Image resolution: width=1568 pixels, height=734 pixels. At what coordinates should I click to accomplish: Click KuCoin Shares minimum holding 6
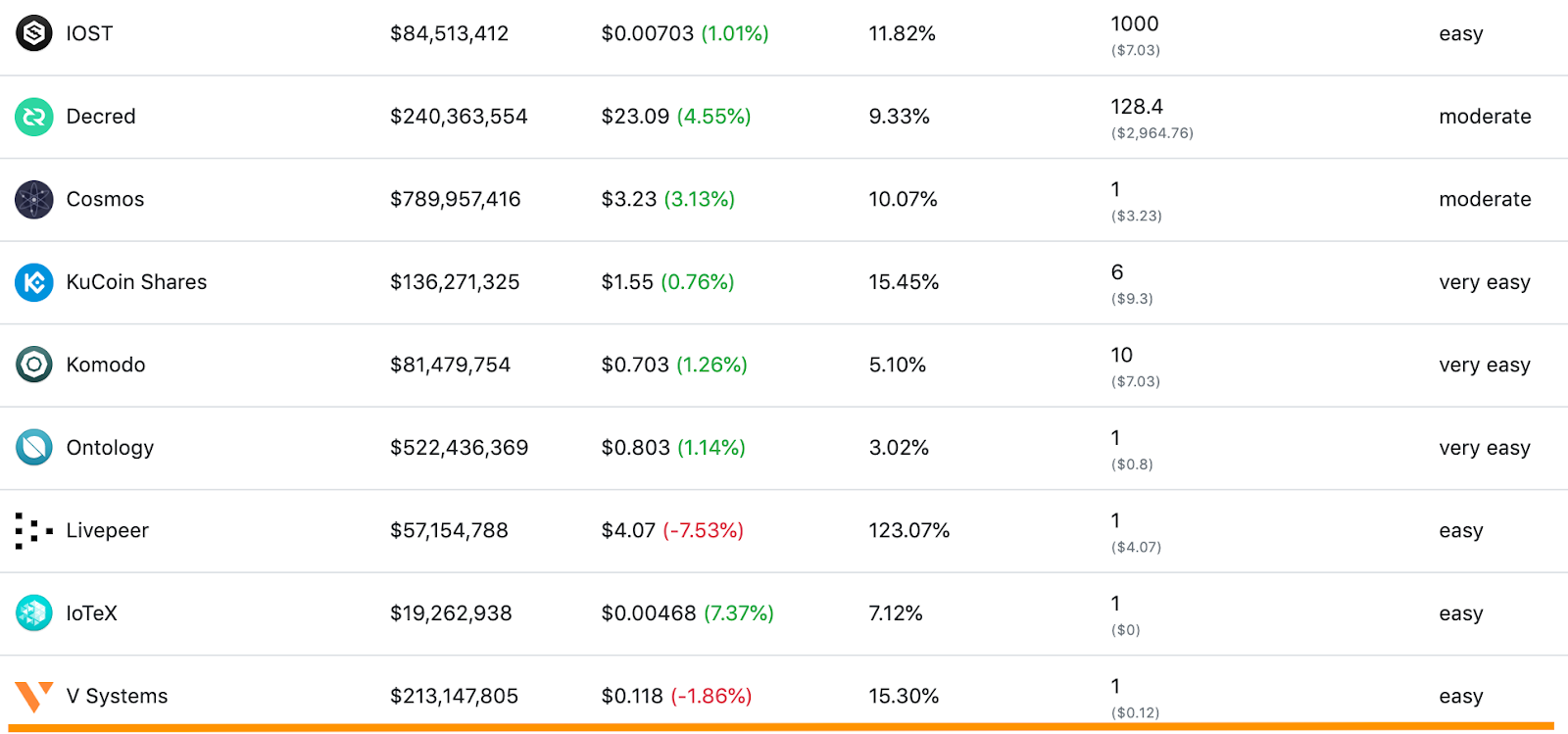pyautogui.click(x=1117, y=272)
